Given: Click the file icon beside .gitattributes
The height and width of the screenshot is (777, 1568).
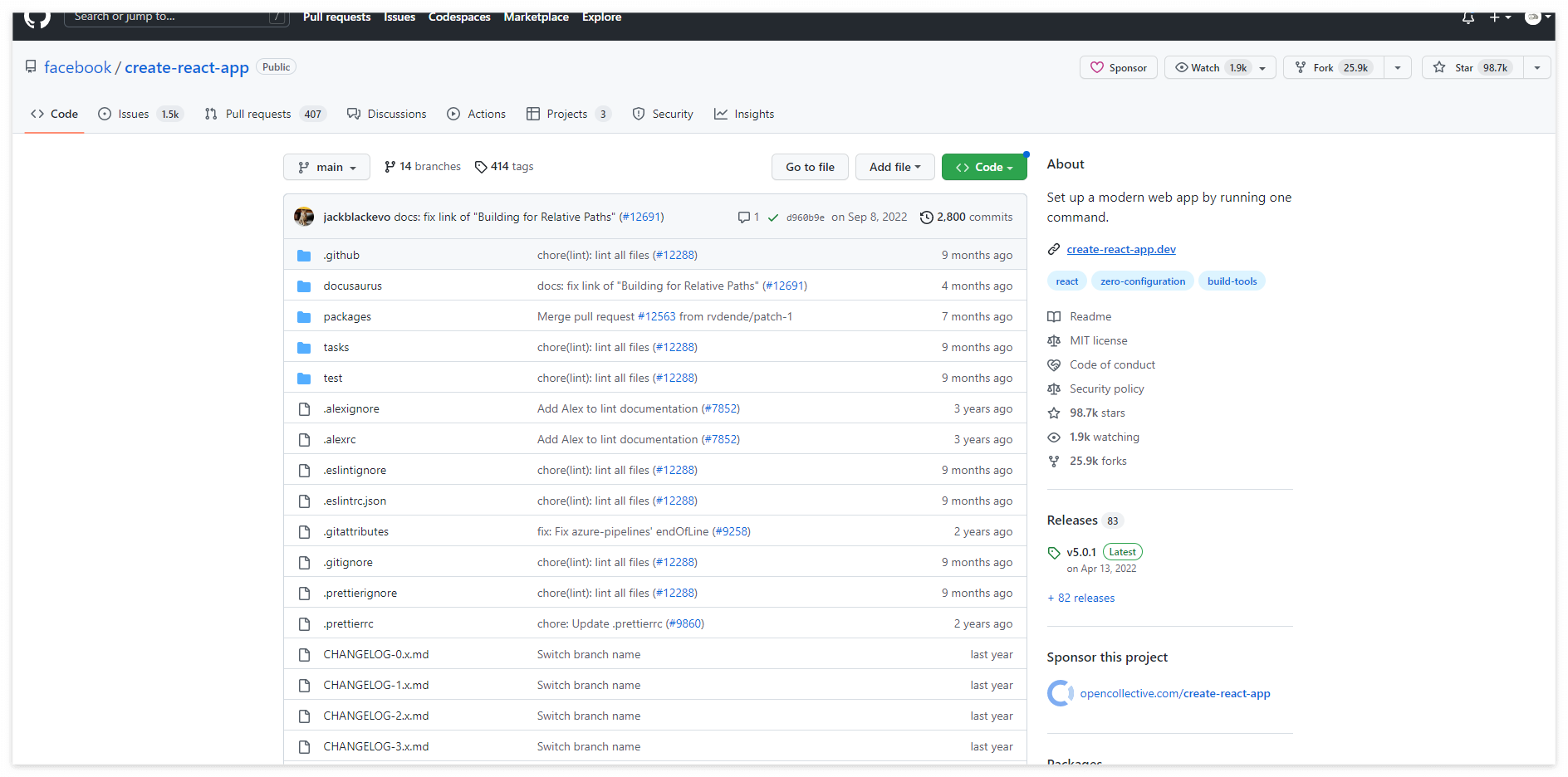Looking at the screenshot, I should [x=304, y=531].
